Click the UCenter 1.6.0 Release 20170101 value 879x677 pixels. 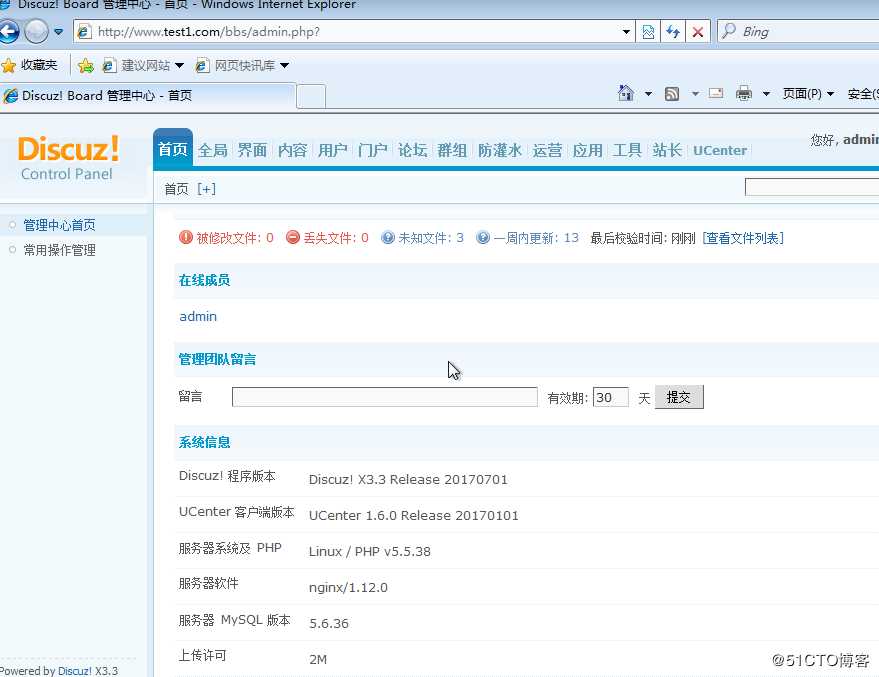414,516
